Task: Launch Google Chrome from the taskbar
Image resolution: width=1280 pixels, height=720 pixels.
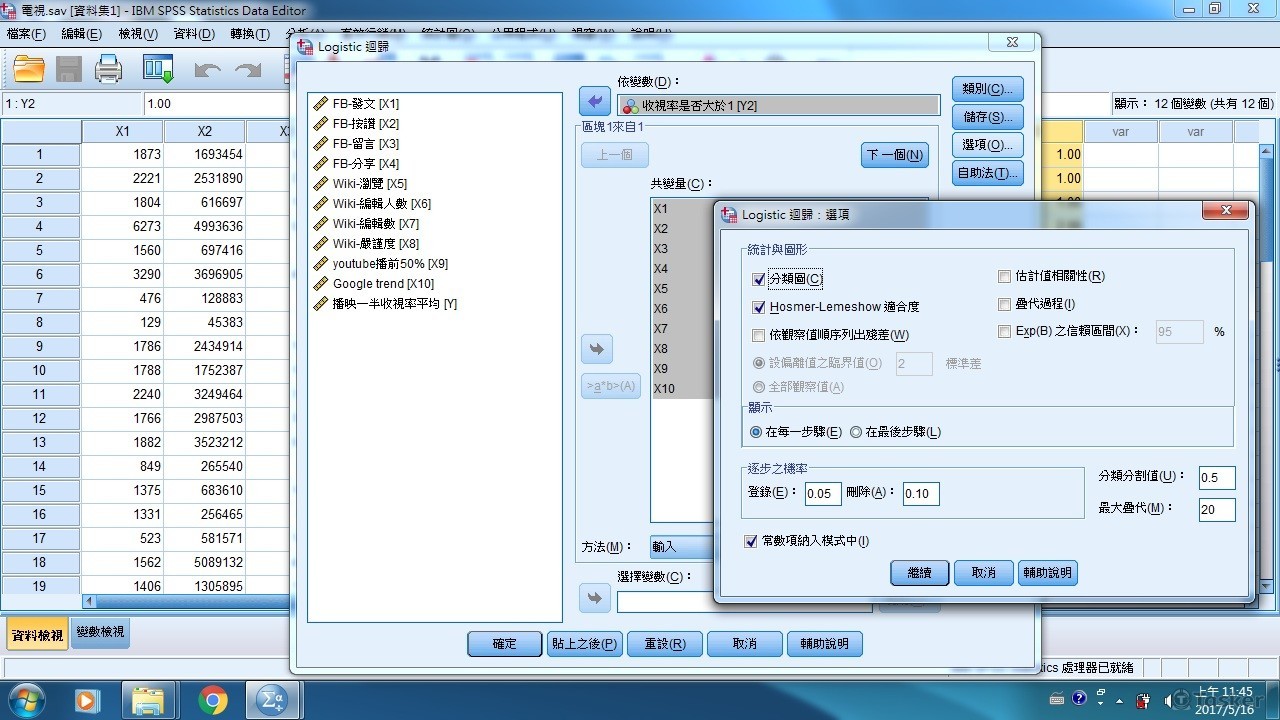Action: [x=212, y=700]
